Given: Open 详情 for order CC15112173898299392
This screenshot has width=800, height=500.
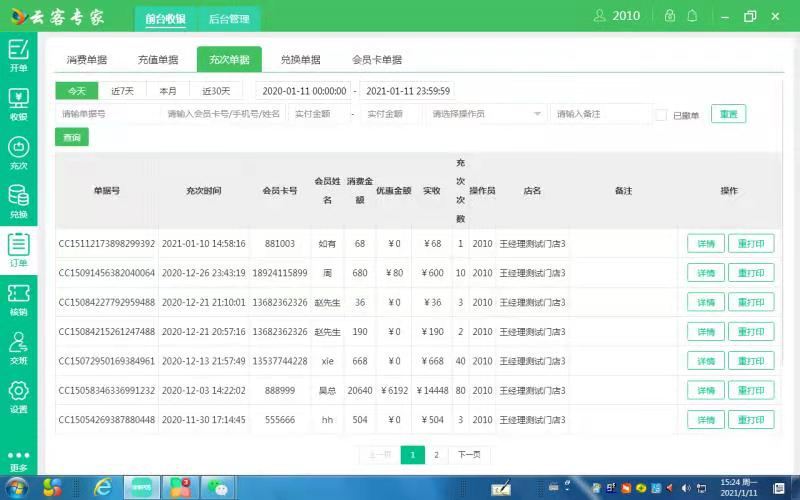Looking at the screenshot, I should pos(706,243).
